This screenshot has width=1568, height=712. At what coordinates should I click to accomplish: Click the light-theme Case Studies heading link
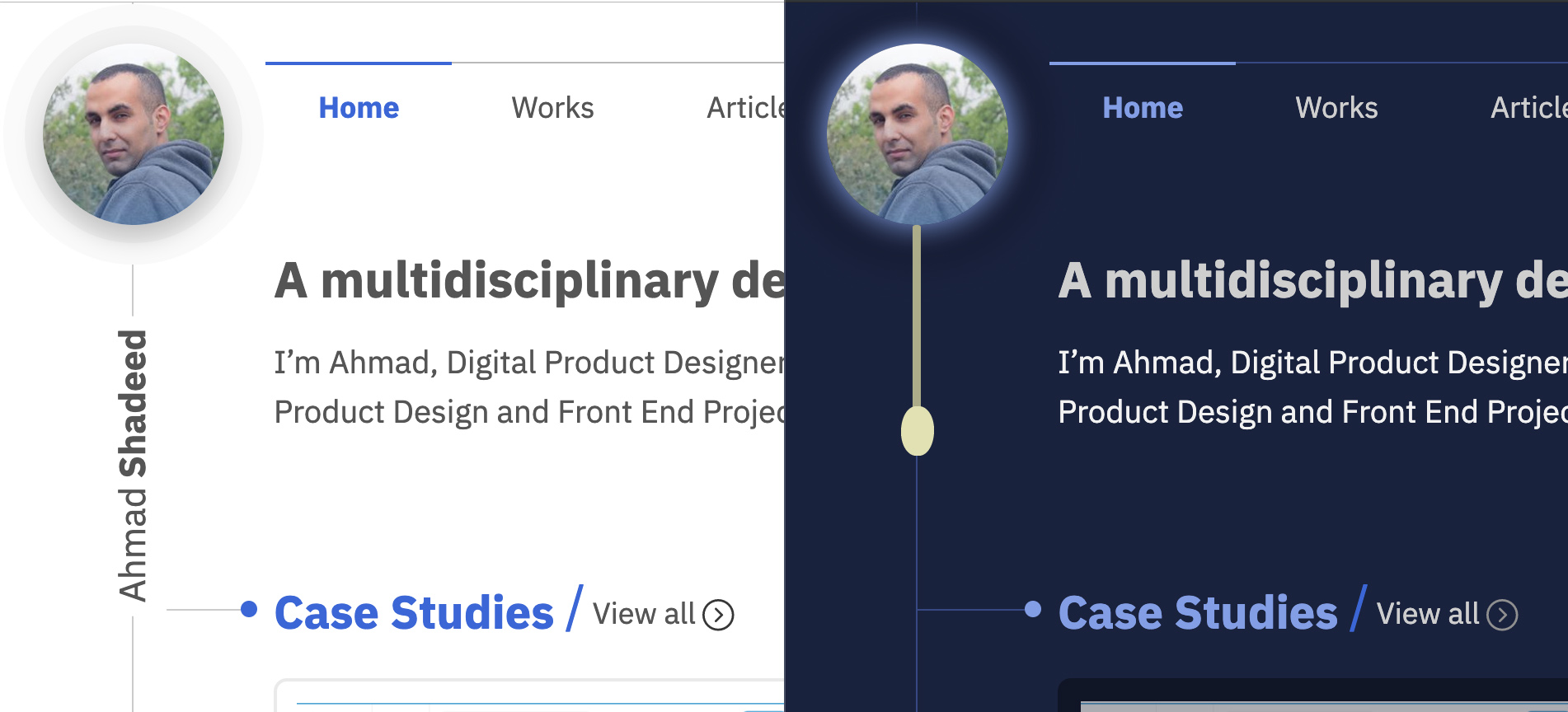coord(414,613)
